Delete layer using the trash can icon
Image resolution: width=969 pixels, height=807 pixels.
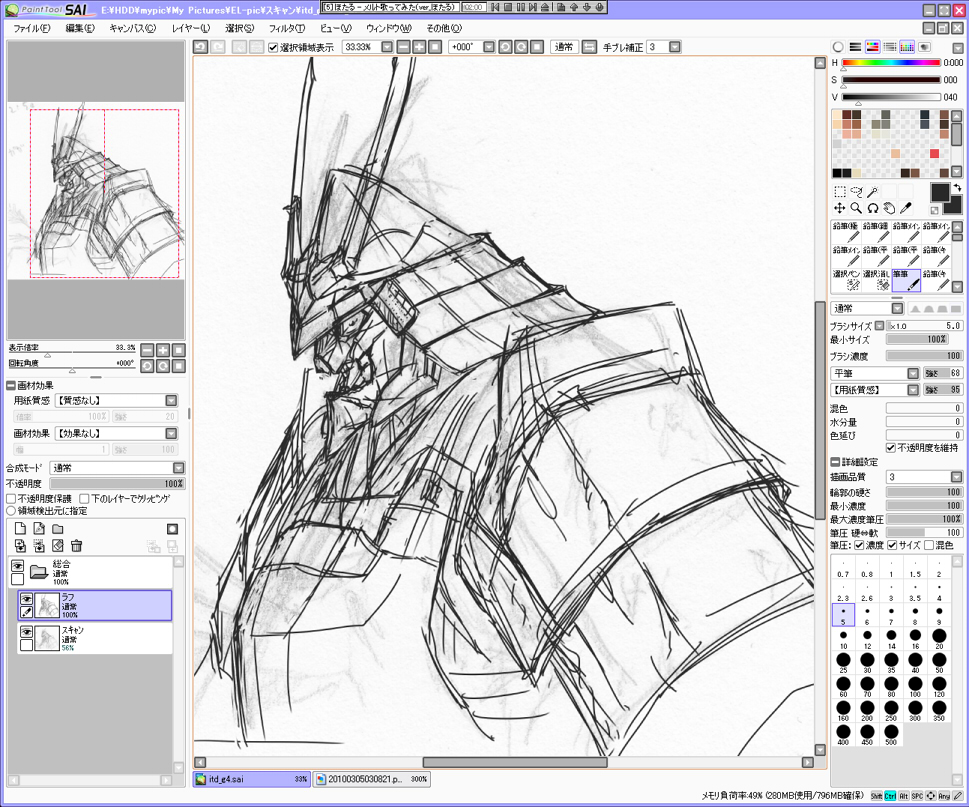[76, 545]
